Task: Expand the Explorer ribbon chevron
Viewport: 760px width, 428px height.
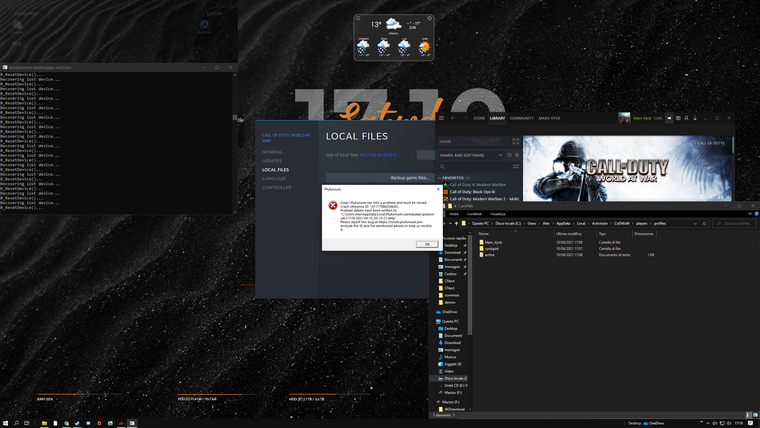Action: (750, 214)
